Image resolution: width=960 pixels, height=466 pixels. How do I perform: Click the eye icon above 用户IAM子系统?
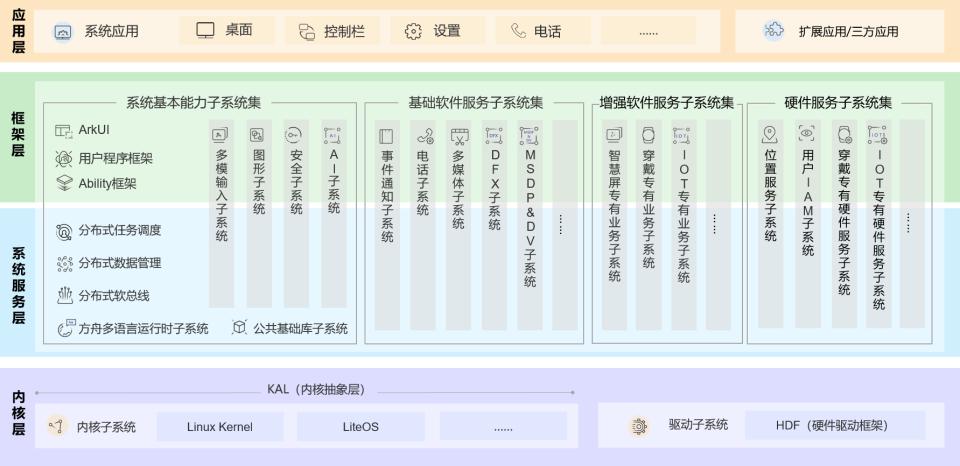click(807, 134)
